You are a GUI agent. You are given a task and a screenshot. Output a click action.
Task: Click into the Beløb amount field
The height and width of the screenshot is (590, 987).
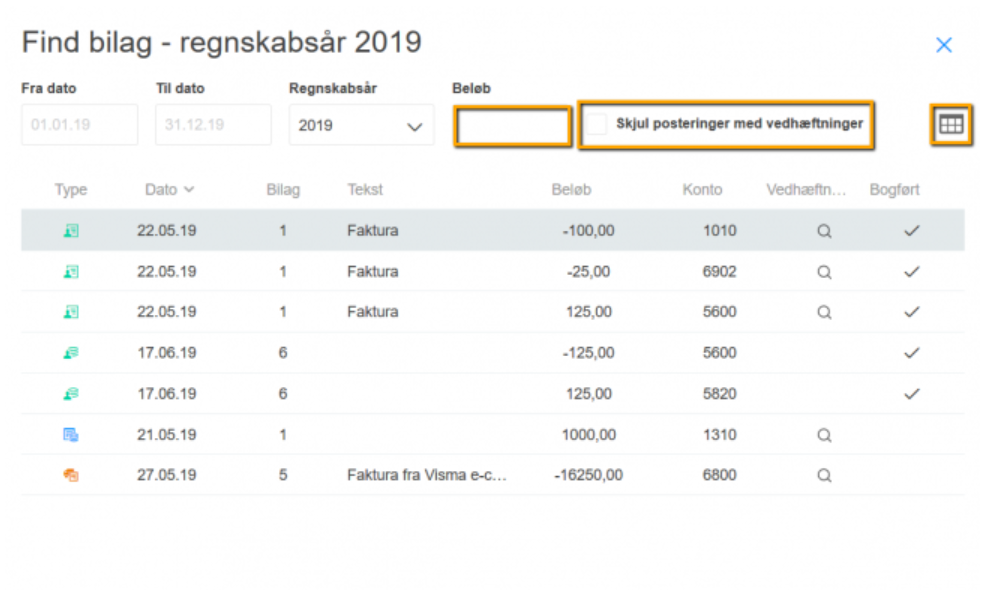click(x=513, y=127)
